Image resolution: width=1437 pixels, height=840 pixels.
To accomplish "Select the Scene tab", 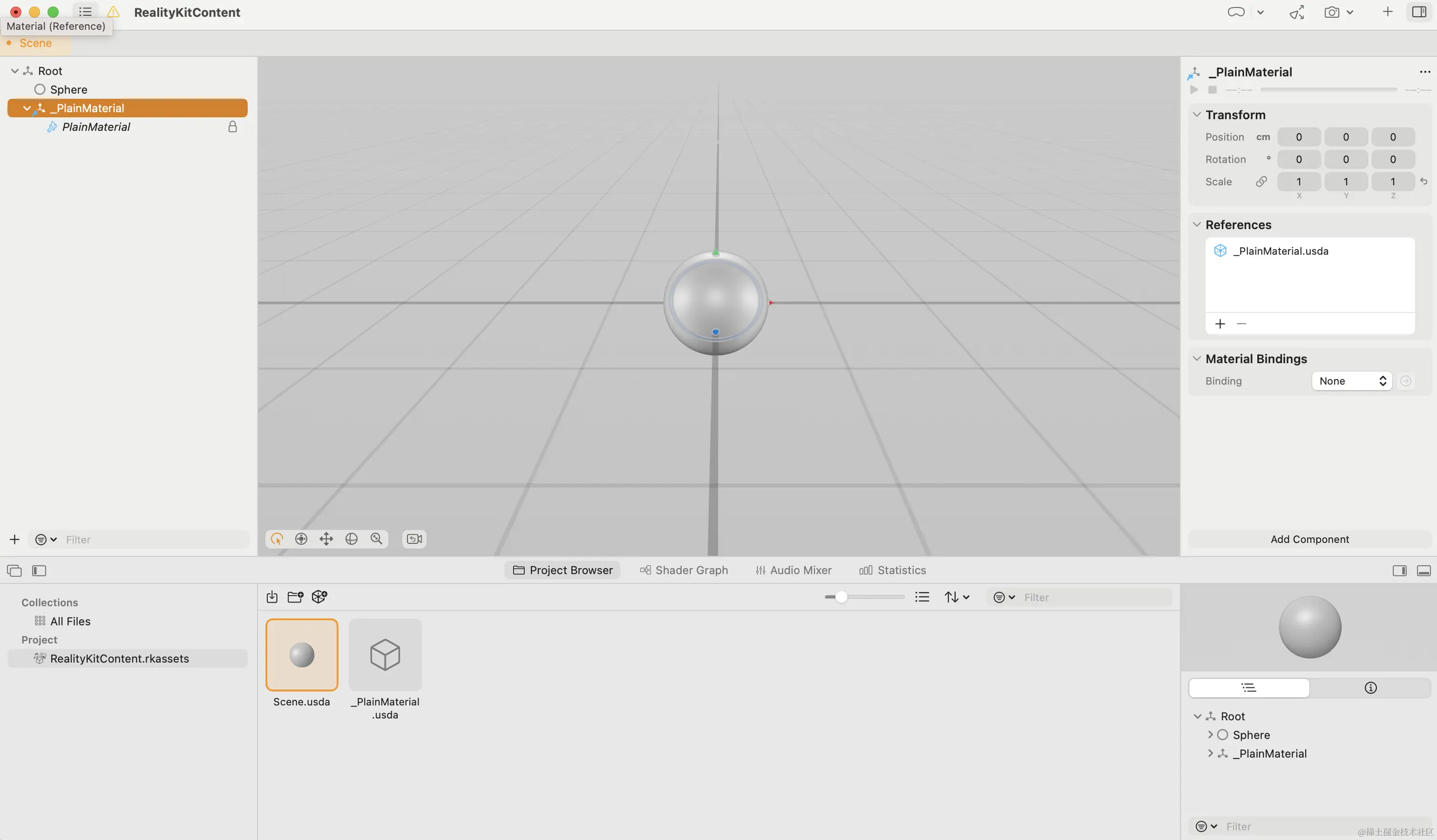I will coord(35,43).
